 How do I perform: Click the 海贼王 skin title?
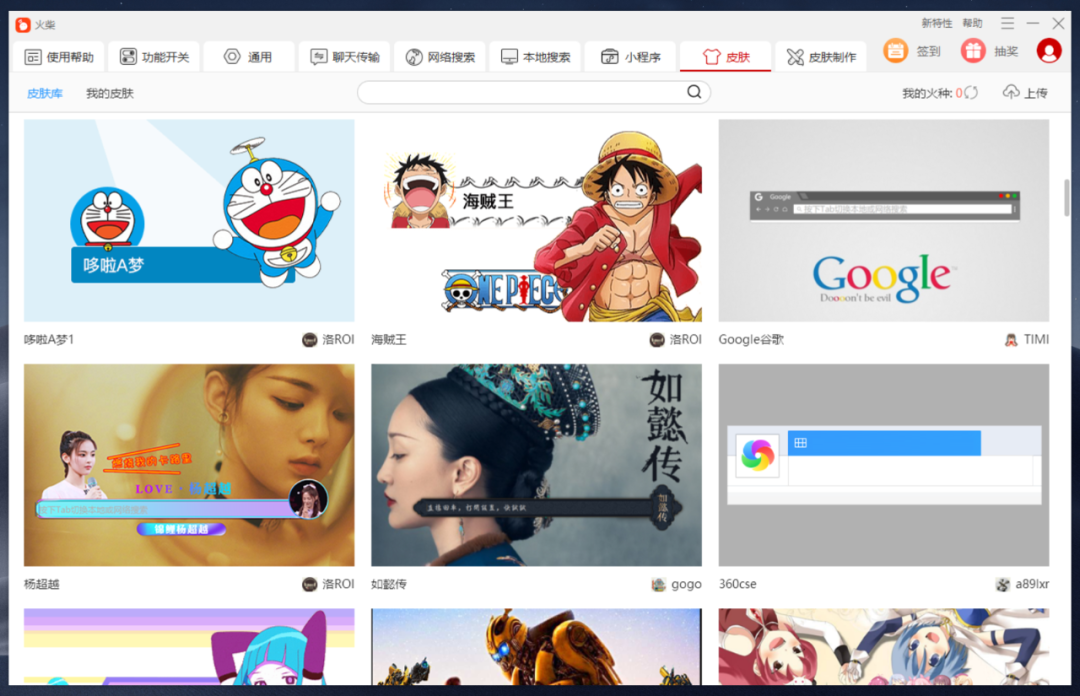(389, 340)
